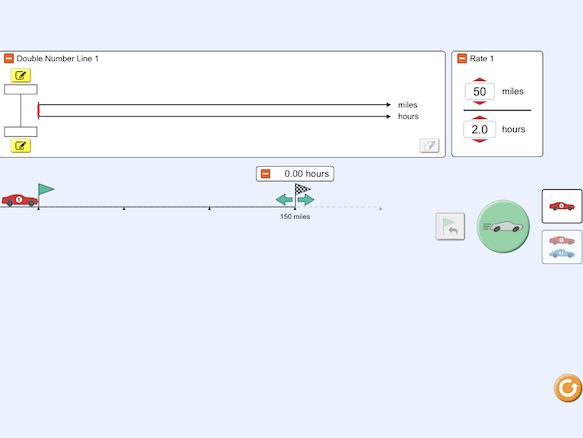Decrease the hours value below 2.0
The image size is (583, 438).
coord(480,141)
